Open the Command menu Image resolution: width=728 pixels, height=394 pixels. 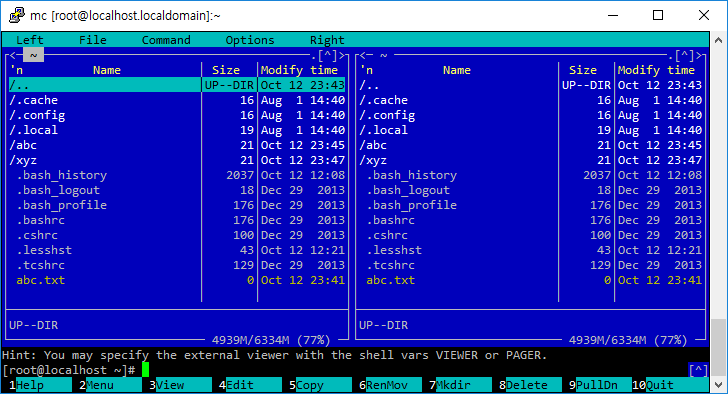[166, 40]
